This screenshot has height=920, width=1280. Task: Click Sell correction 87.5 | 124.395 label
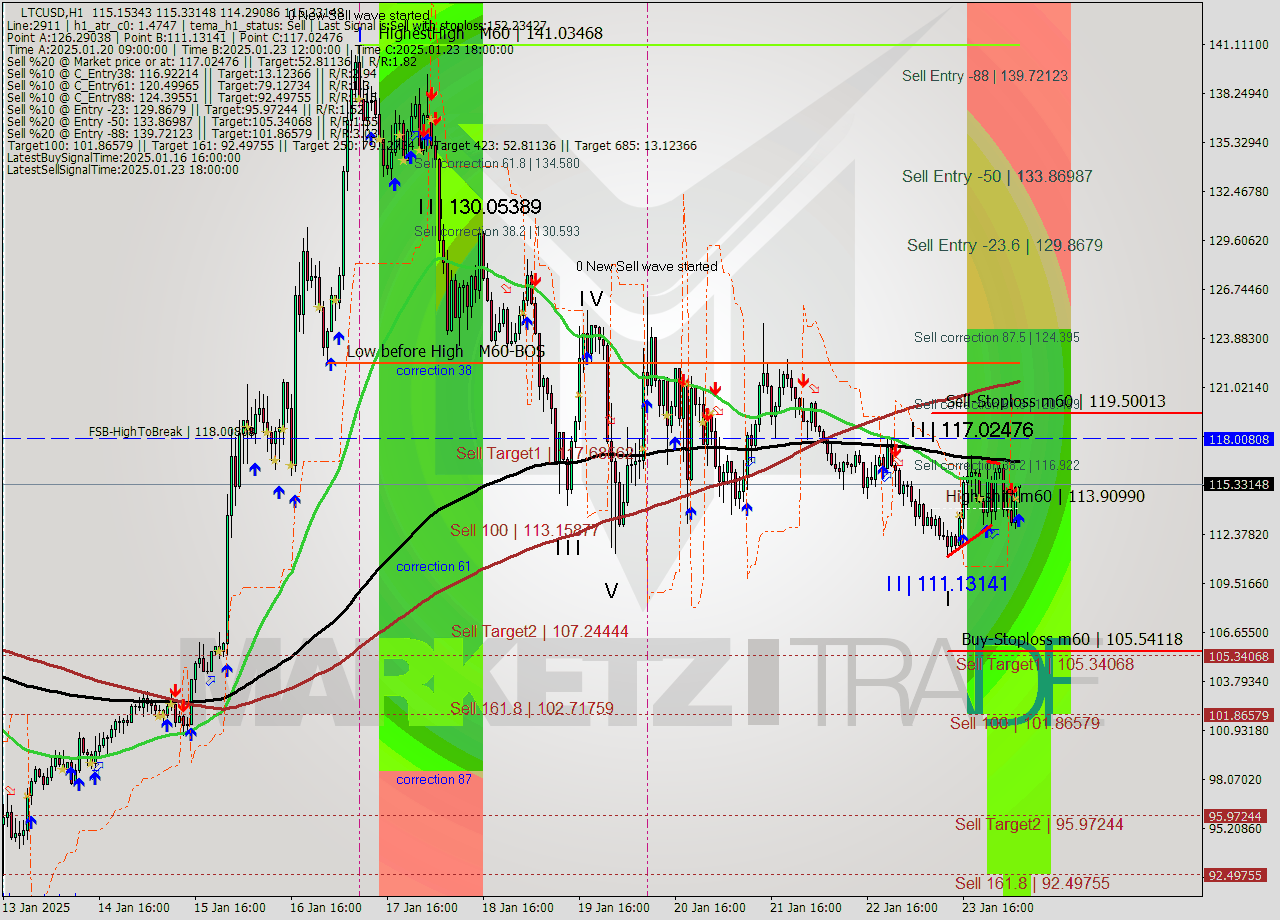click(x=997, y=338)
